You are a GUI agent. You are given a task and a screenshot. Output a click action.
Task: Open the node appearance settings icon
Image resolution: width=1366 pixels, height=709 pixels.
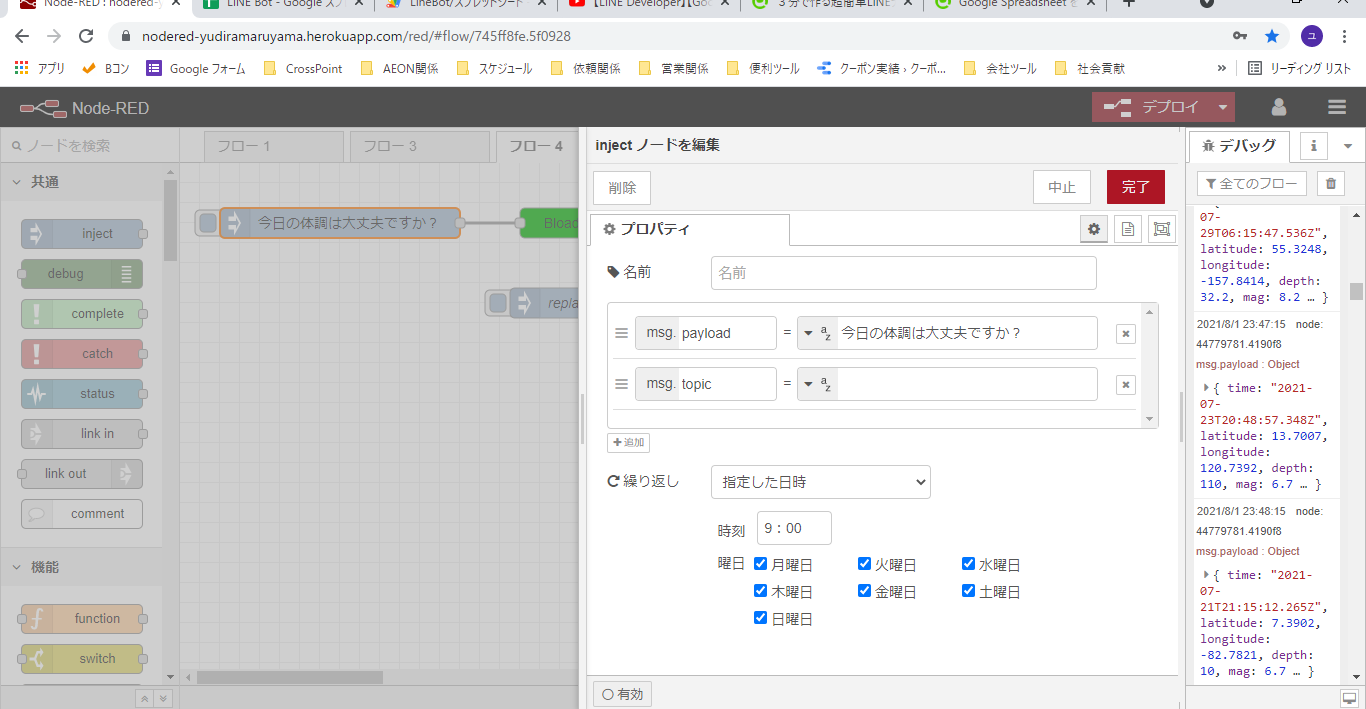[x=1161, y=229]
